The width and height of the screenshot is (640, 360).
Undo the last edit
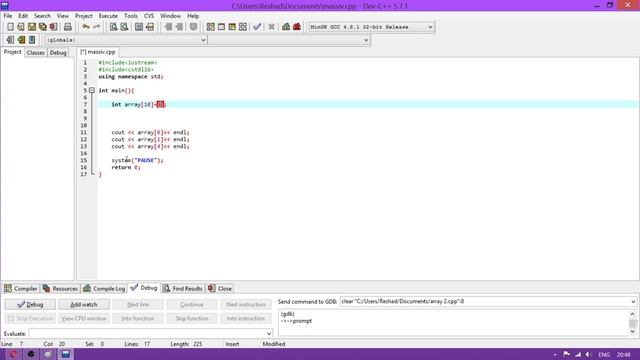tap(86, 27)
